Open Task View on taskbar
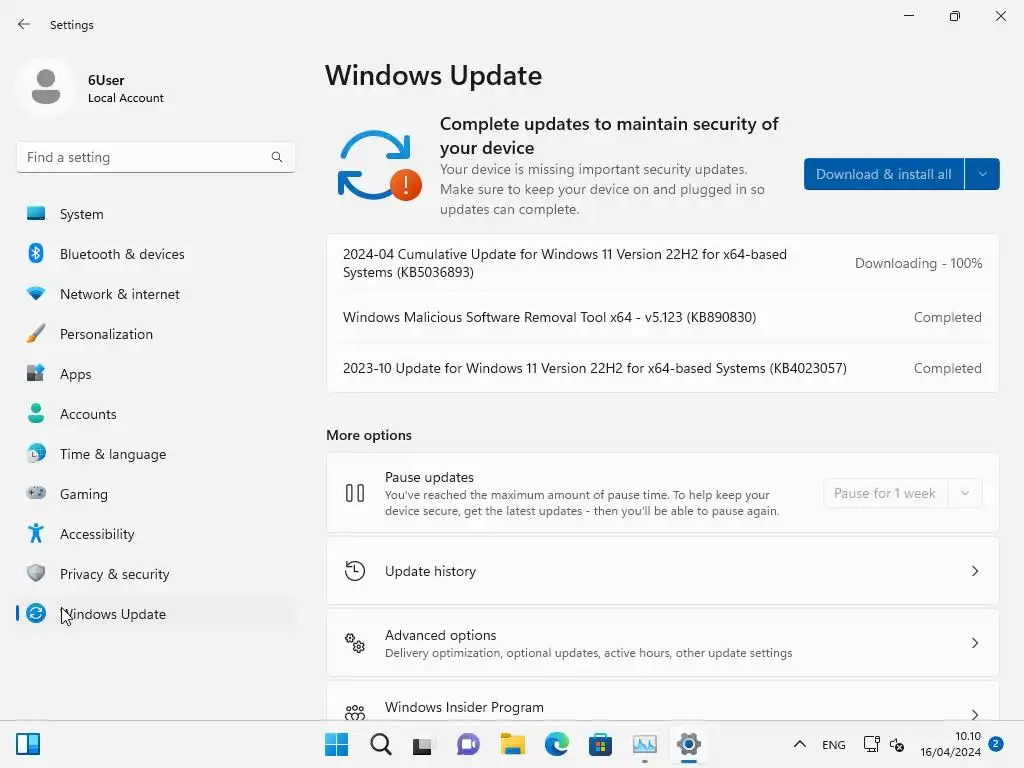The image size is (1024, 768). pyautogui.click(x=423, y=744)
